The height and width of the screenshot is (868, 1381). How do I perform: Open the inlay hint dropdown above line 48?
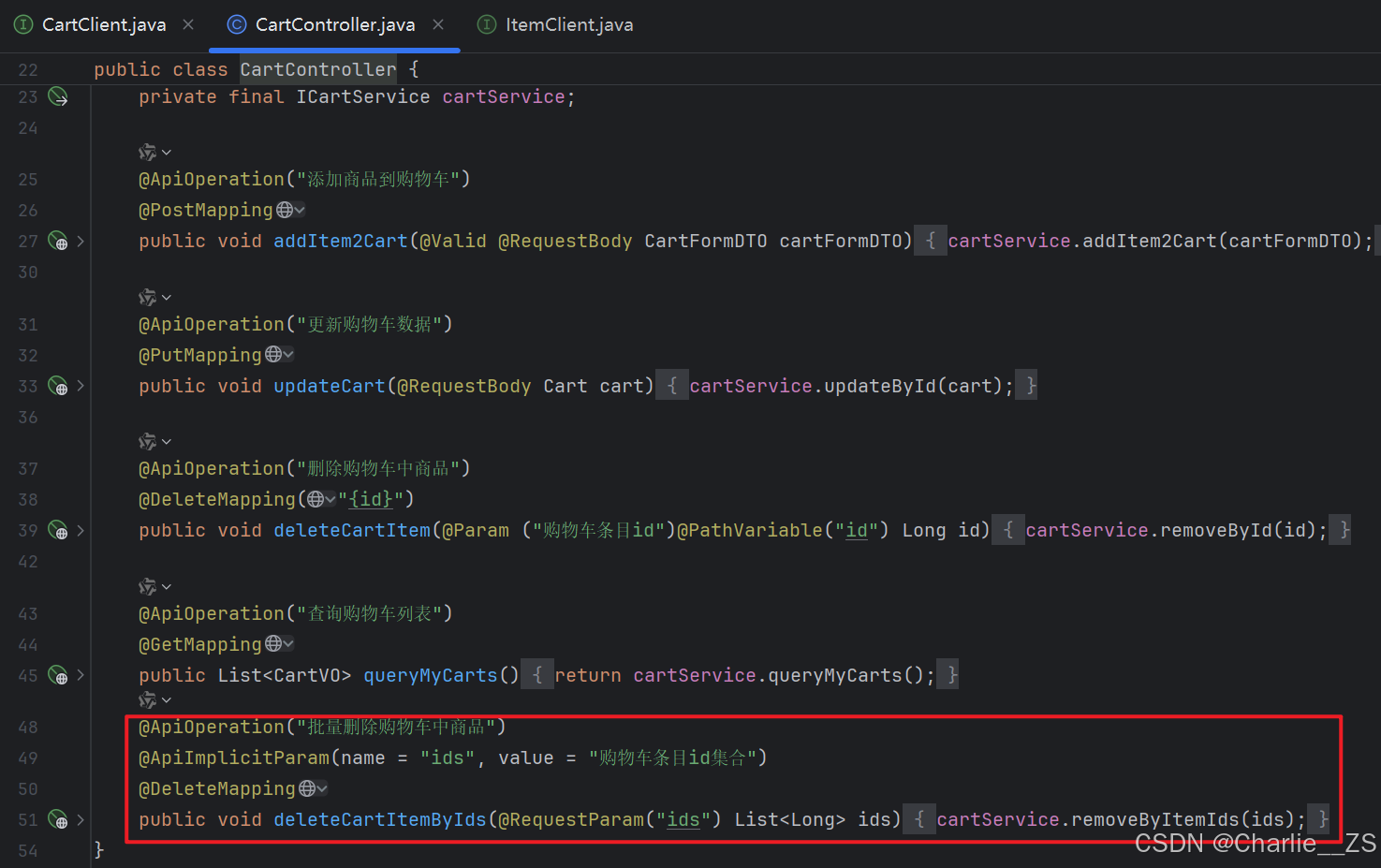coord(155,699)
